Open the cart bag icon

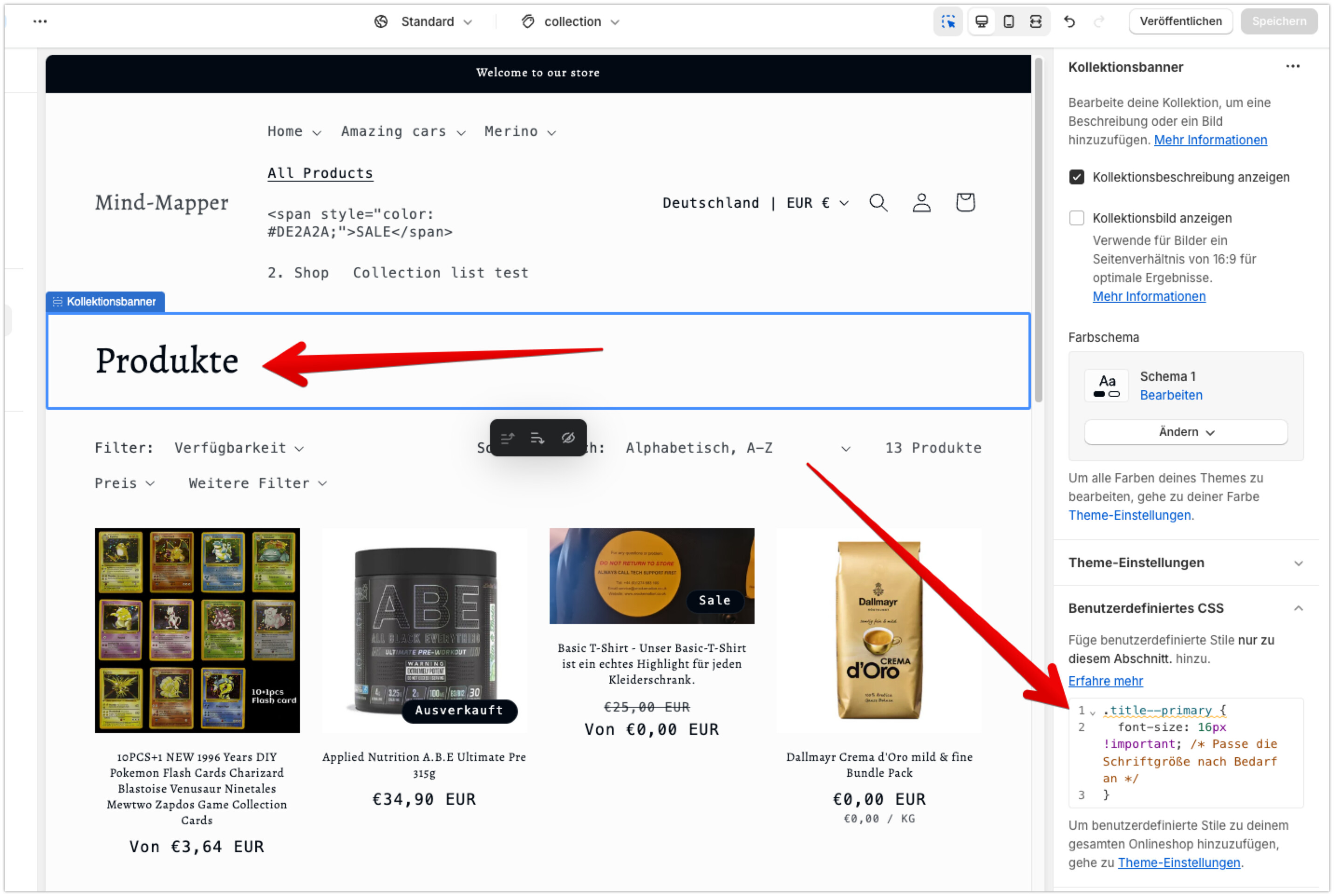pos(966,202)
